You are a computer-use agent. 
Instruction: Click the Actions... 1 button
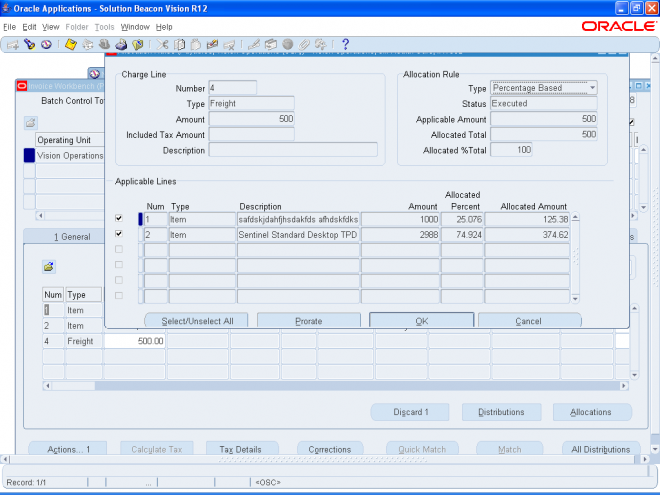(68, 449)
